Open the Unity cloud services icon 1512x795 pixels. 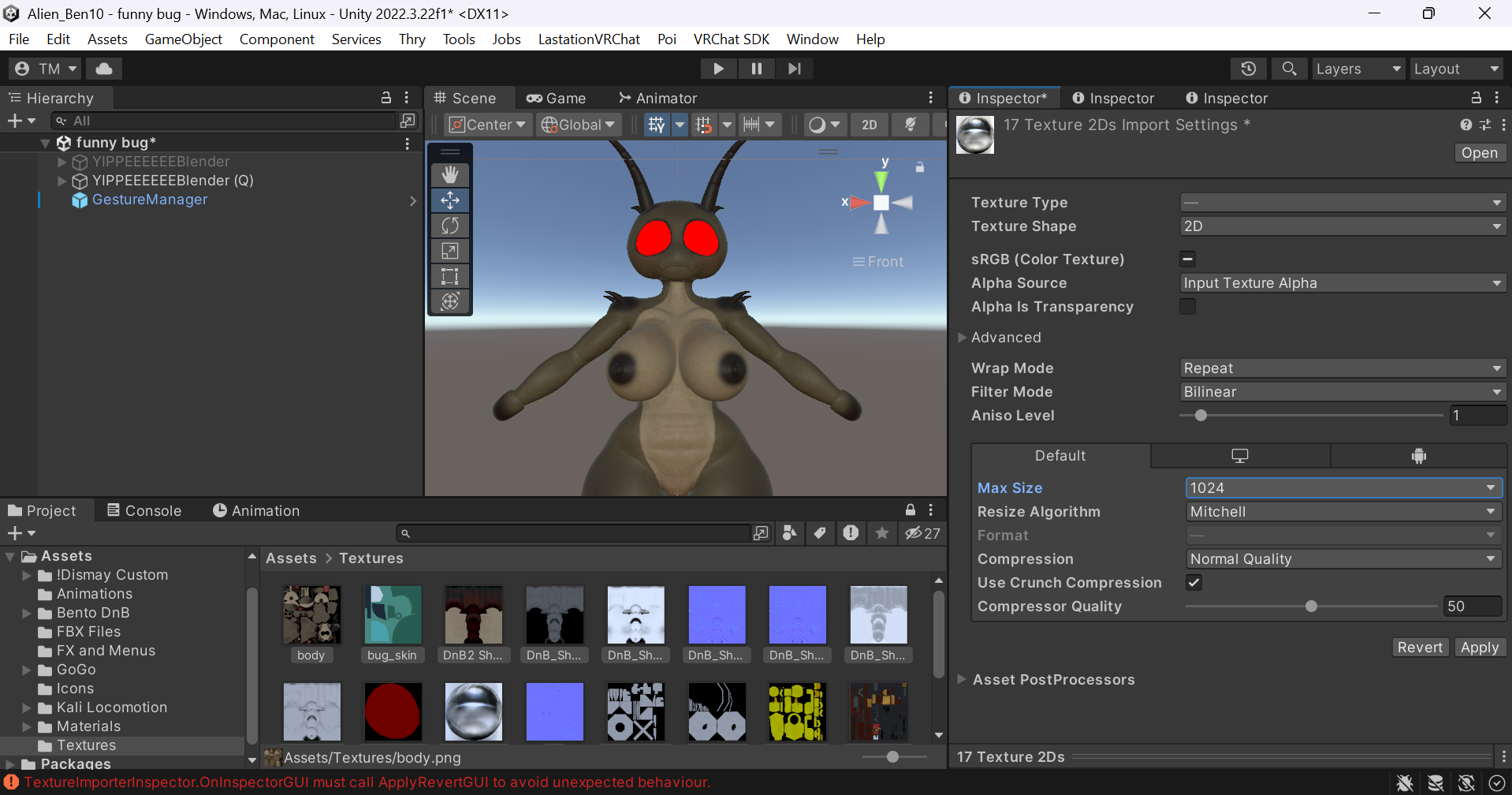(104, 69)
